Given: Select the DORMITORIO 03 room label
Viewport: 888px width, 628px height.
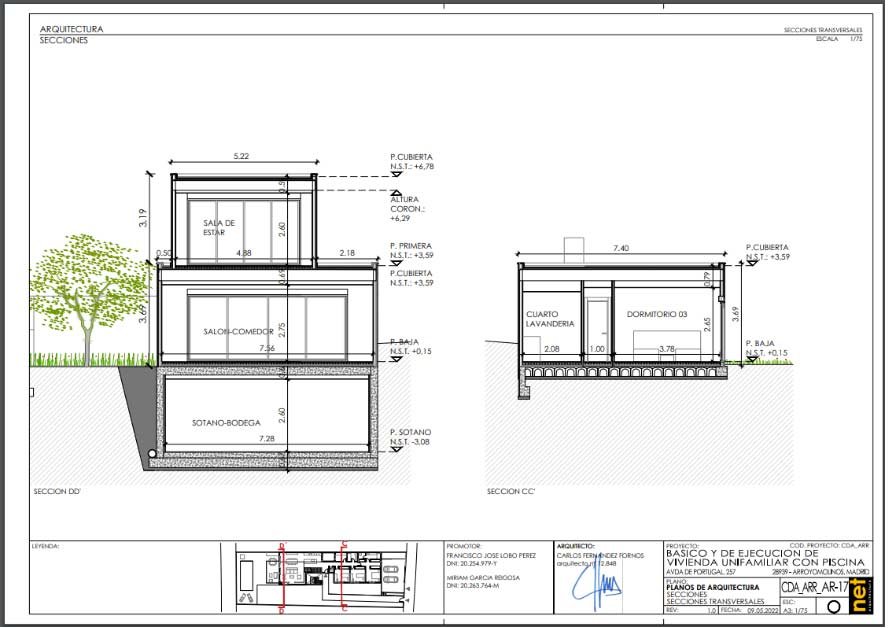Looking at the screenshot, I should pyautogui.click(x=655, y=314).
